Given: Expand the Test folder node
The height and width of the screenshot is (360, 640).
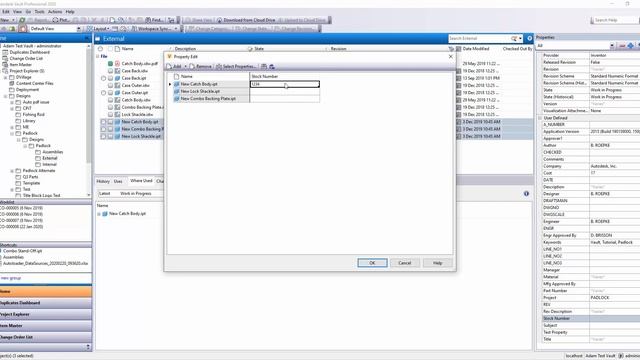Looking at the screenshot, I should tap(12, 189).
